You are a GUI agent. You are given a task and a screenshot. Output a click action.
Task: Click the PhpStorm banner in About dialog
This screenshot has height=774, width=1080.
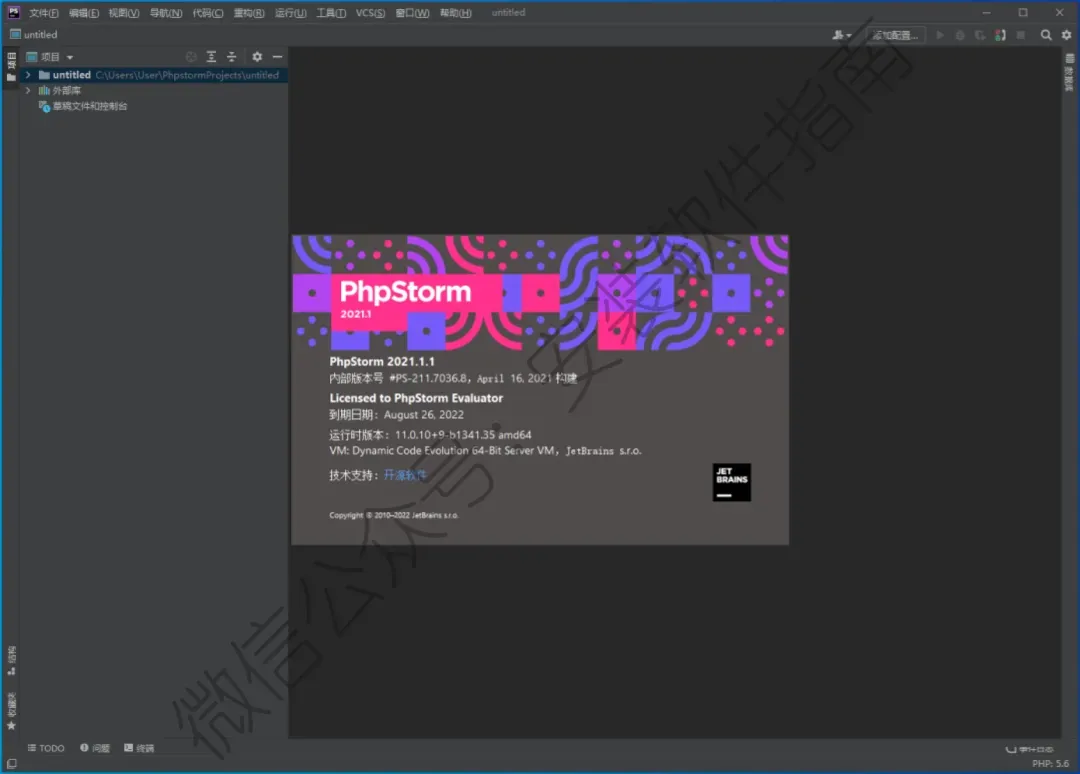point(541,293)
